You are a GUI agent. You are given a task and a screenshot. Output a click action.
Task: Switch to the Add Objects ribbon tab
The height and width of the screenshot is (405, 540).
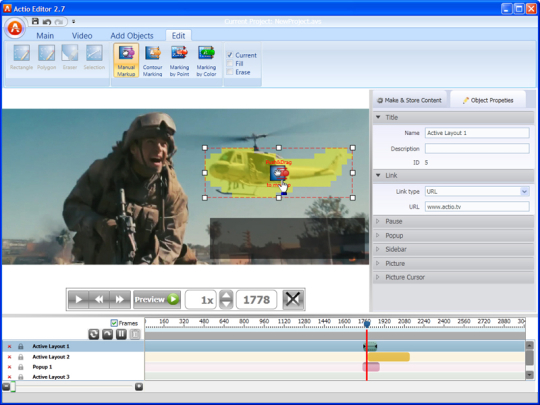(132, 36)
